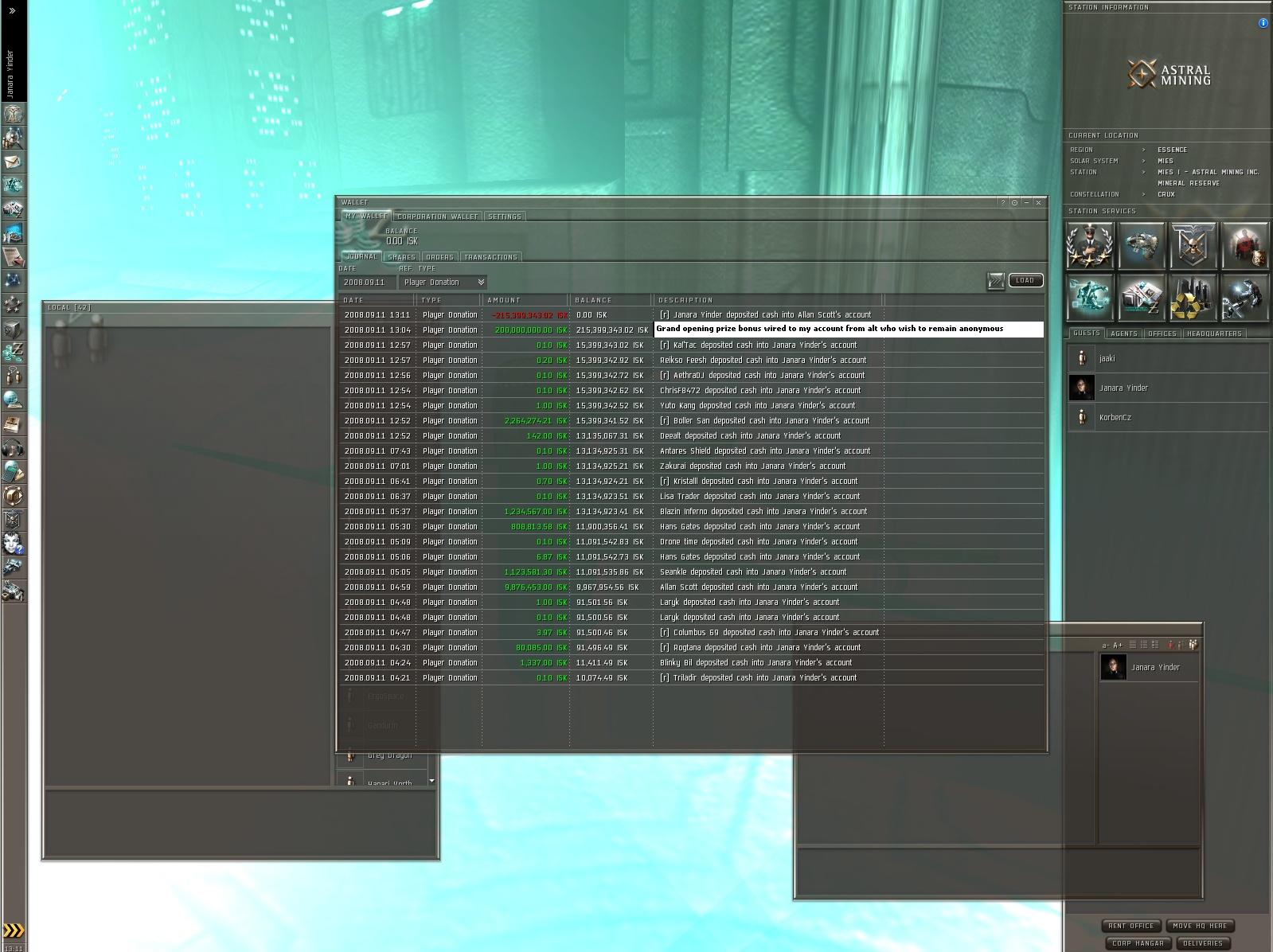Select the Boller San deposit journal row

coord(691,420)
